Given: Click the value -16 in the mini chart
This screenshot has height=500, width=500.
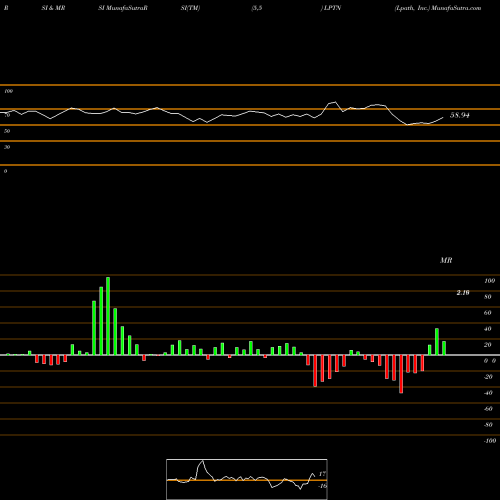Looking at the screenshot, I should [322, 486].
